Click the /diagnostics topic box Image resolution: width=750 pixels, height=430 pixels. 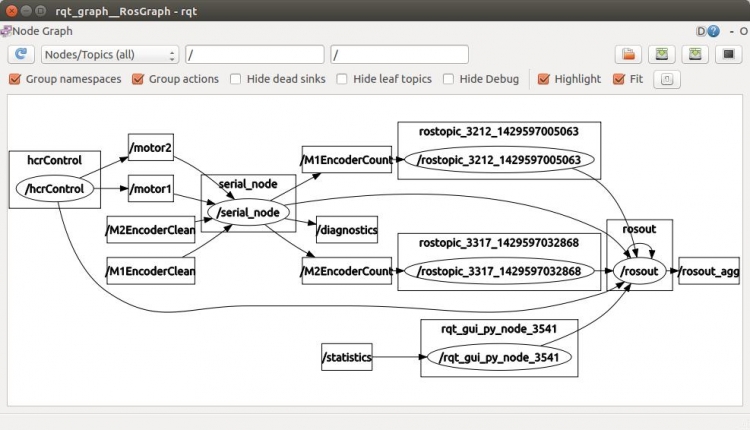pos(347,231)
